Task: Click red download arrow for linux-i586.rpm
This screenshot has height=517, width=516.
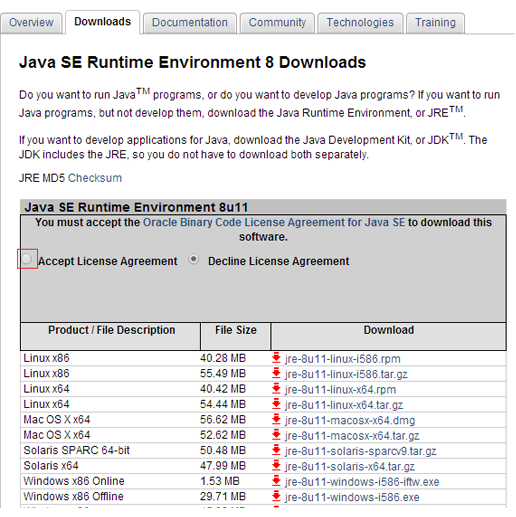Action: 276,358
